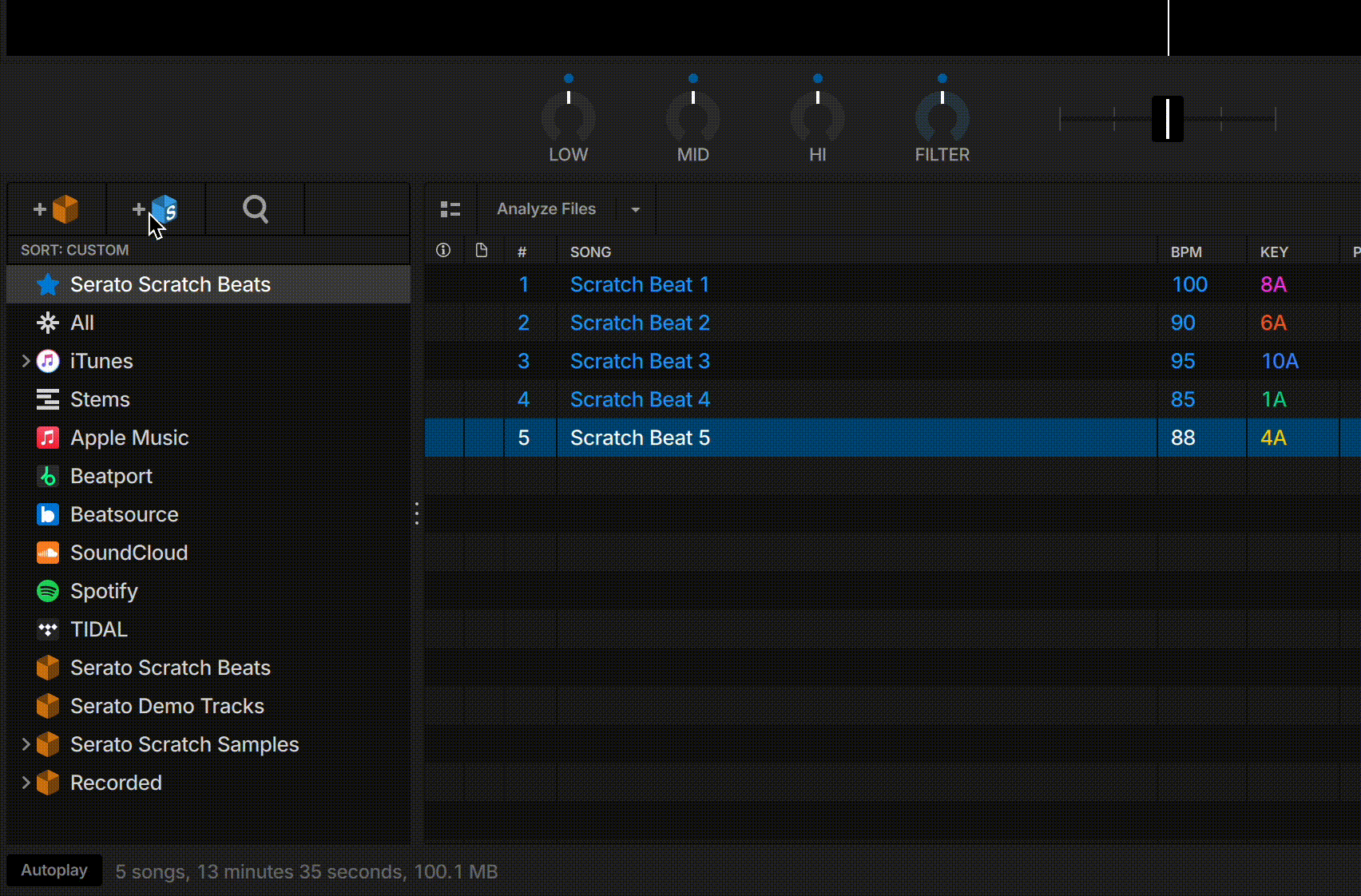
Task: Click the panel divider handle dots
Action: pyautogui.click(x=417, y=513)
